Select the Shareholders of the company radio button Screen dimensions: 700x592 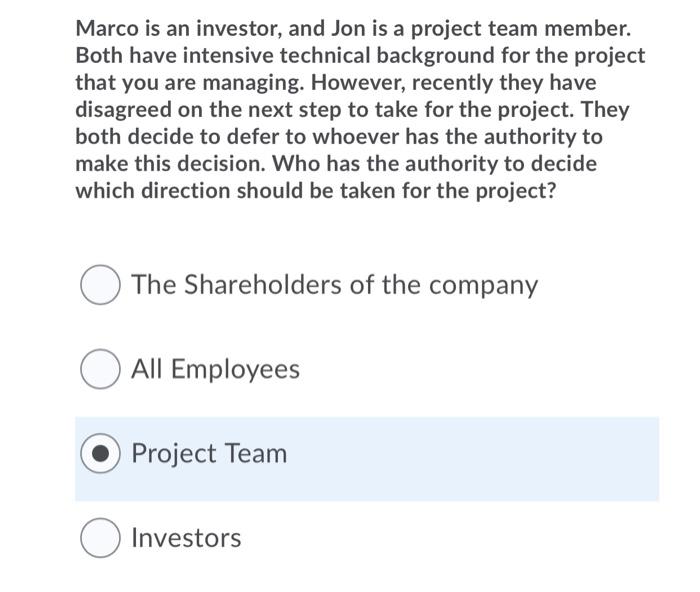pyautogui.click(x=100, y=285)
